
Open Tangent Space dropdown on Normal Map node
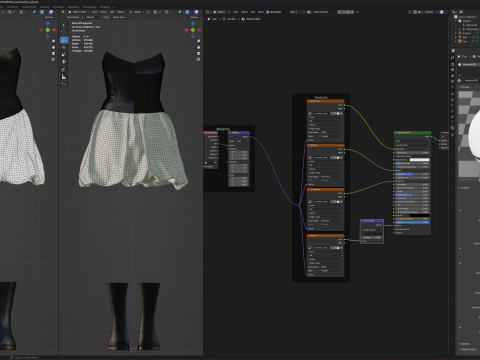pyautogui.click(x=372, y=230)
